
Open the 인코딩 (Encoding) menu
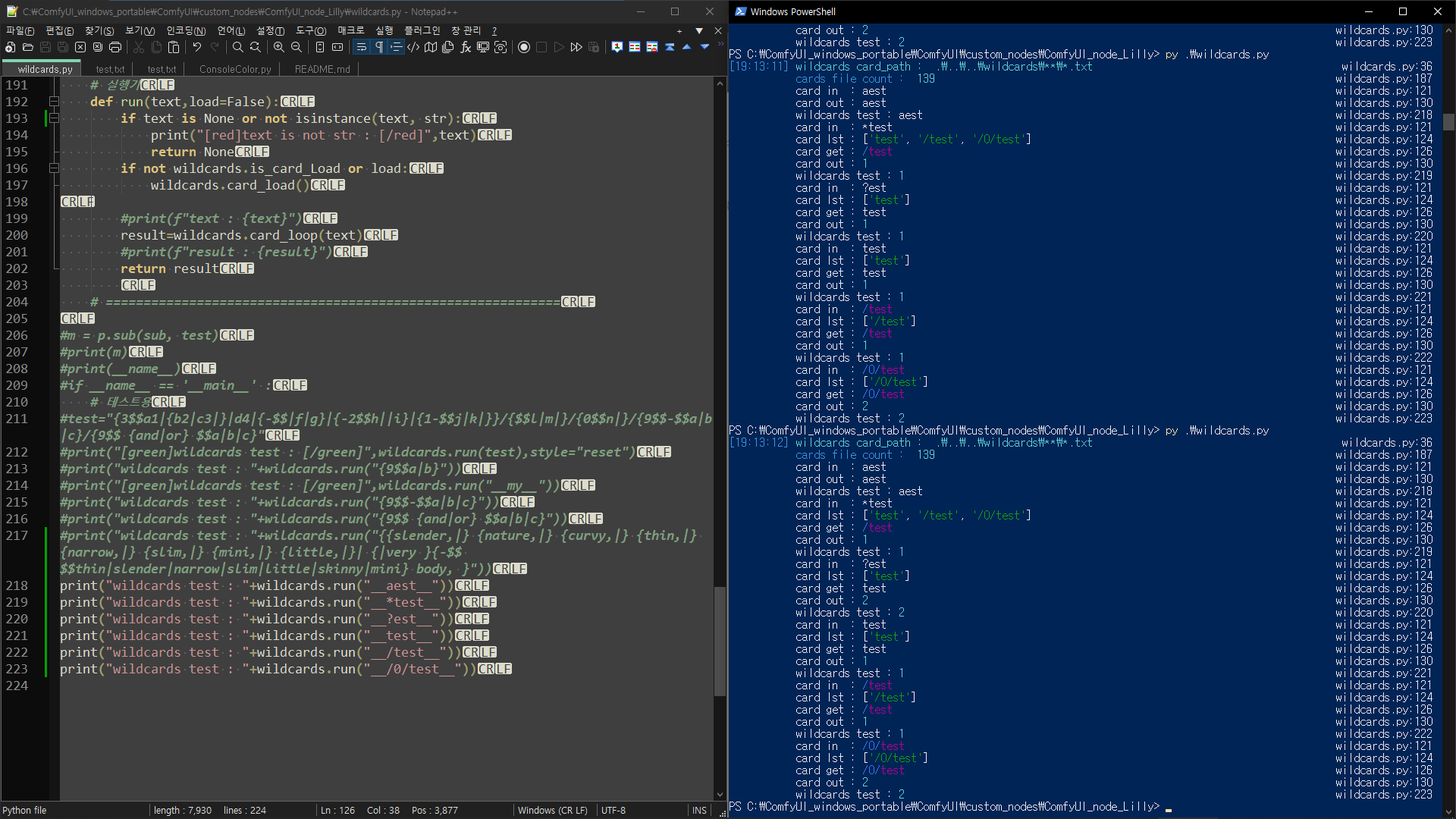pos(186,30)
